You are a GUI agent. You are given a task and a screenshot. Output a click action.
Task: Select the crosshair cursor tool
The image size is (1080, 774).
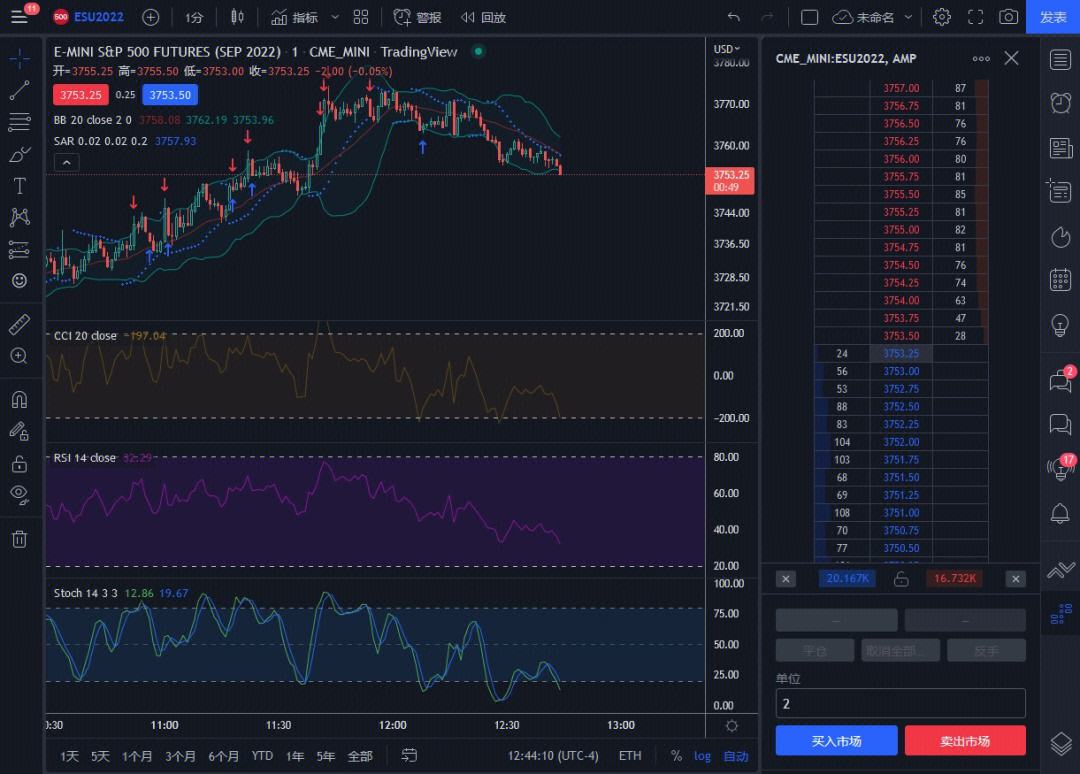(19, 59)
